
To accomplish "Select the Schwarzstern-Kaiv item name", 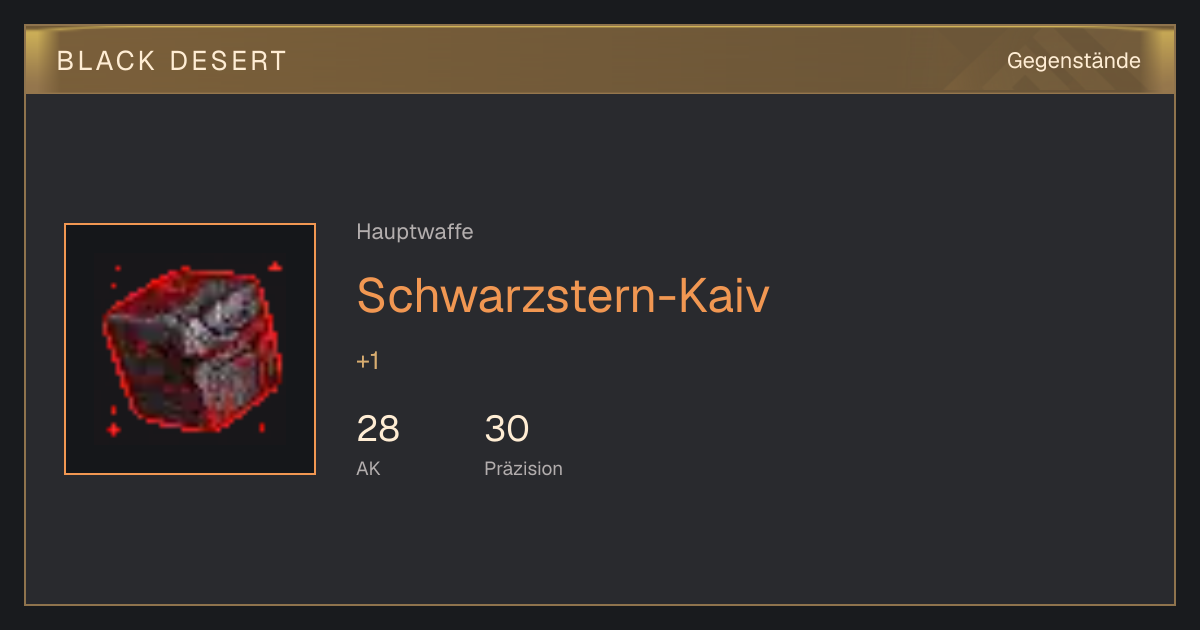I will (x=563, y=295).
